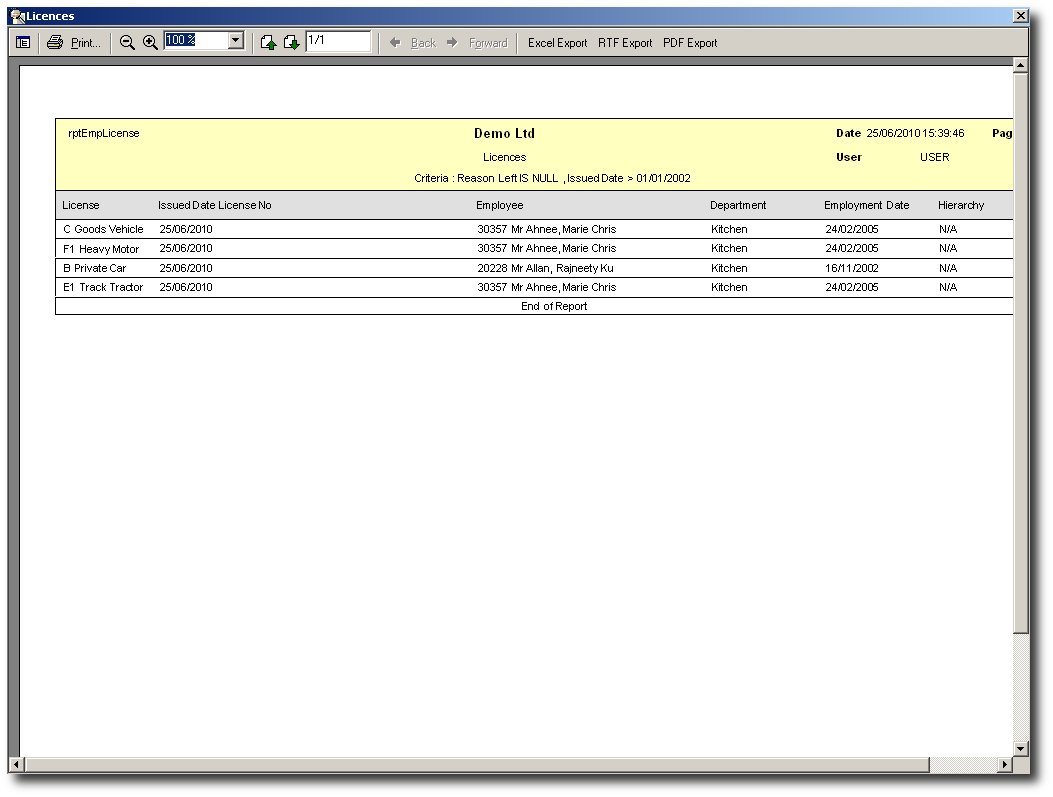Screen dimensions: 1053x797
Task: Toggle the report group tree icon
Action: 23,42
